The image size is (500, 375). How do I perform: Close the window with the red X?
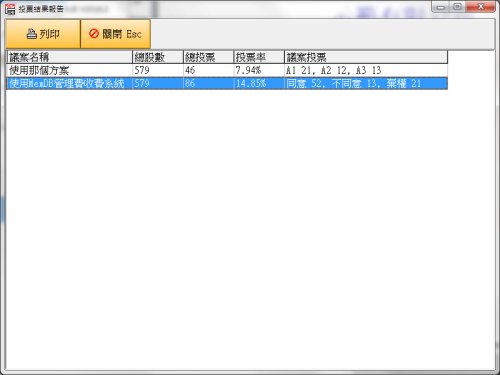click(480, 7)
